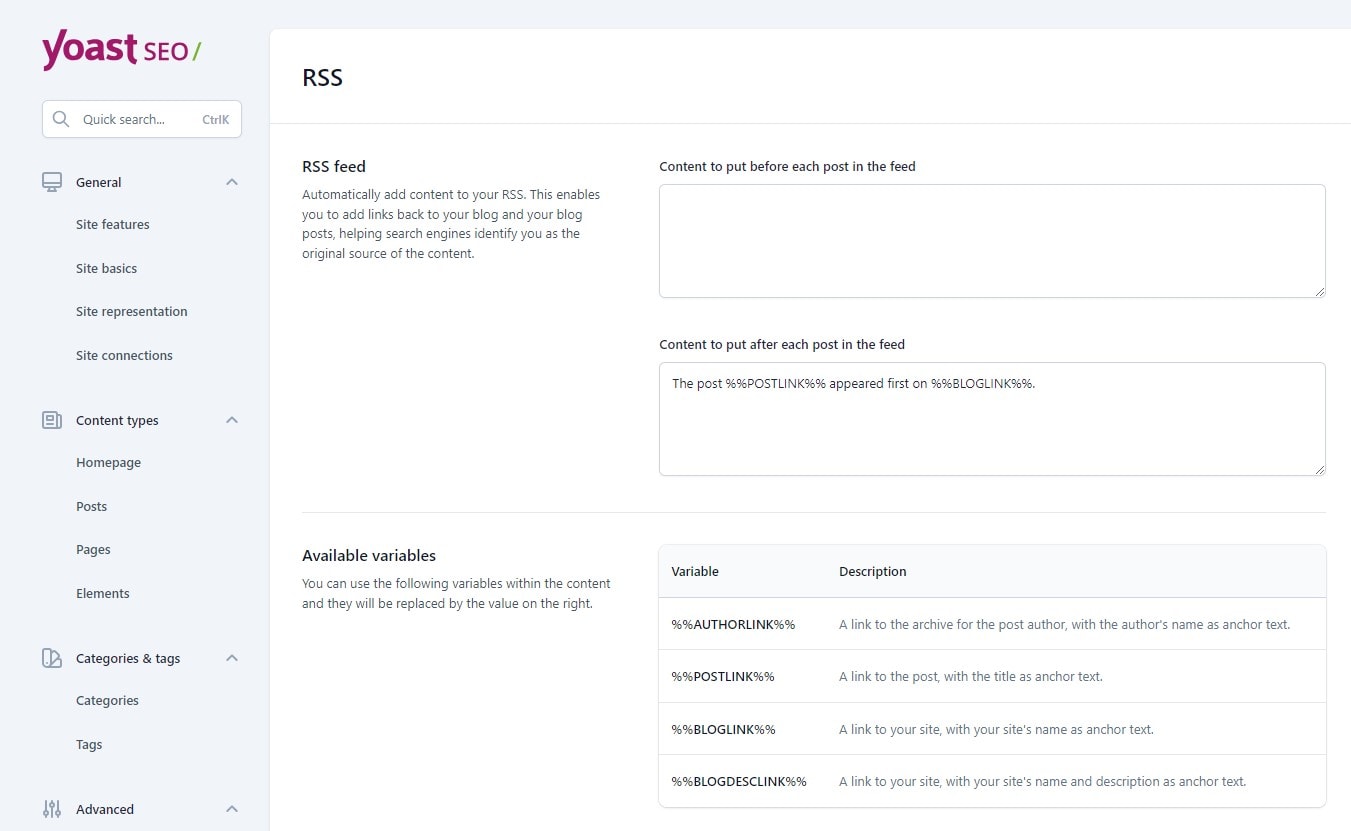This screenshot has width=1351, height=831.
Task: Click the Categories & tags heading
Action: coord(128,659)
